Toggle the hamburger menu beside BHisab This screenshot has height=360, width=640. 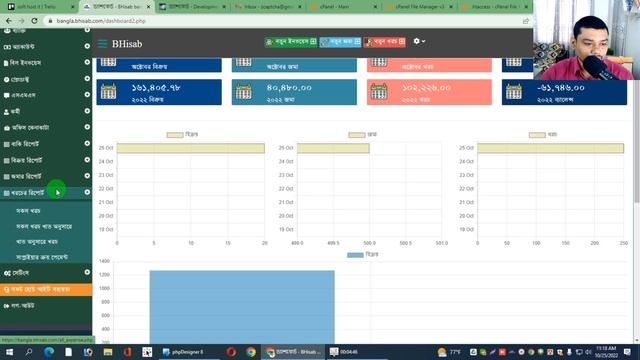point(102,44)
